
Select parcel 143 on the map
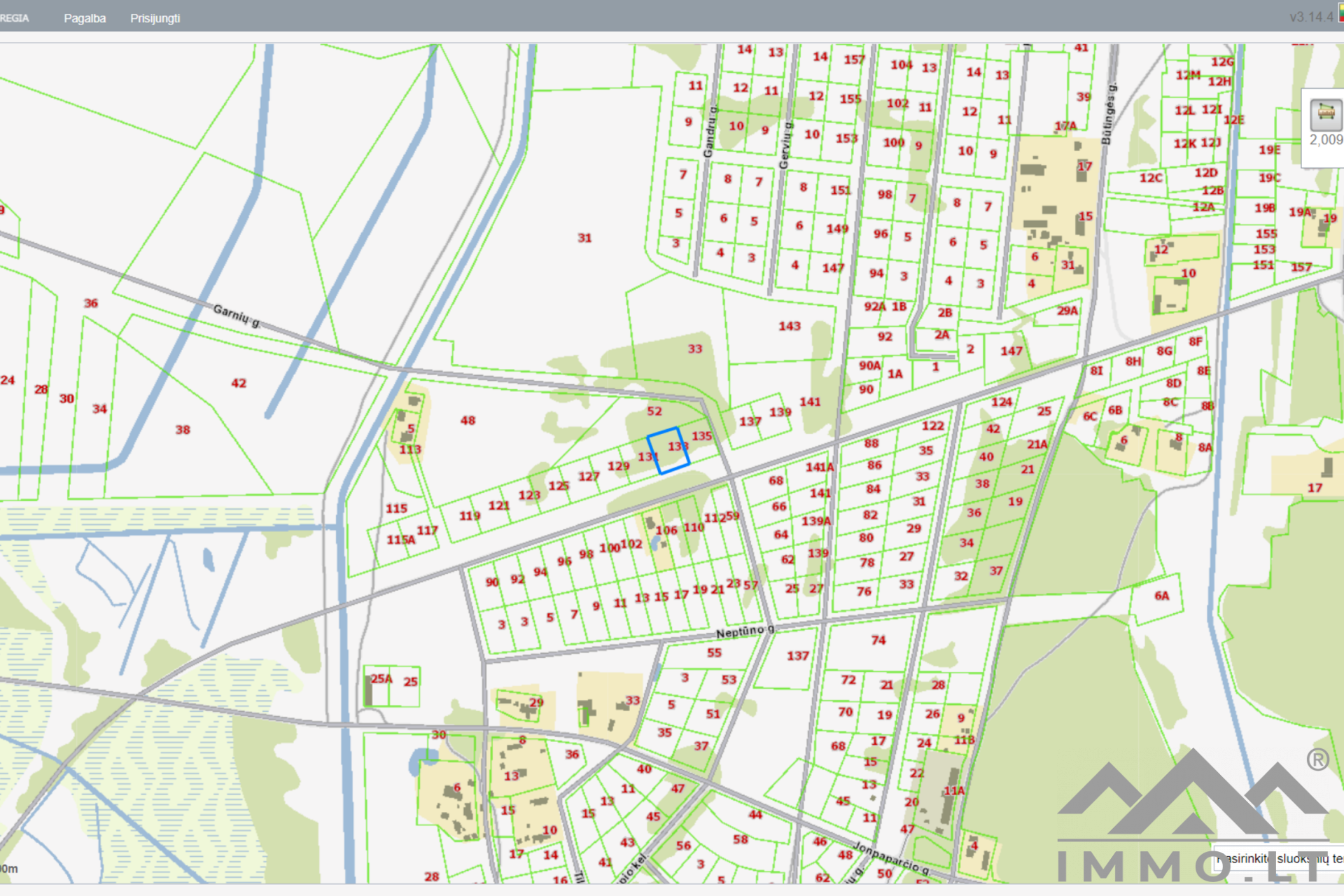tap(789, 326)
